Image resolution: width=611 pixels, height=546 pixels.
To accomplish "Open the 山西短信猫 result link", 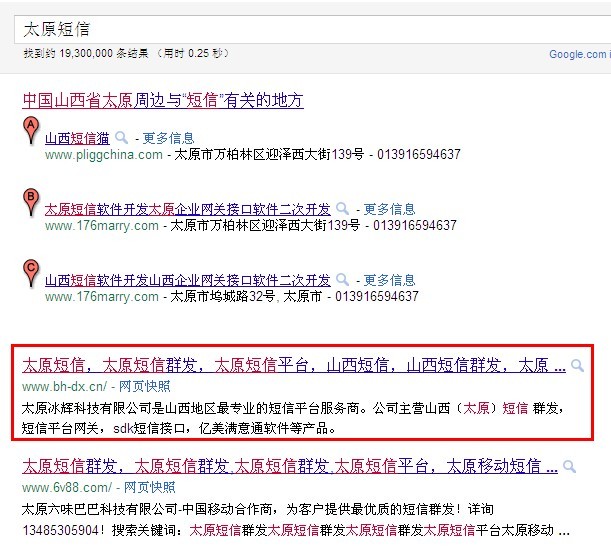I will point(77,138).
